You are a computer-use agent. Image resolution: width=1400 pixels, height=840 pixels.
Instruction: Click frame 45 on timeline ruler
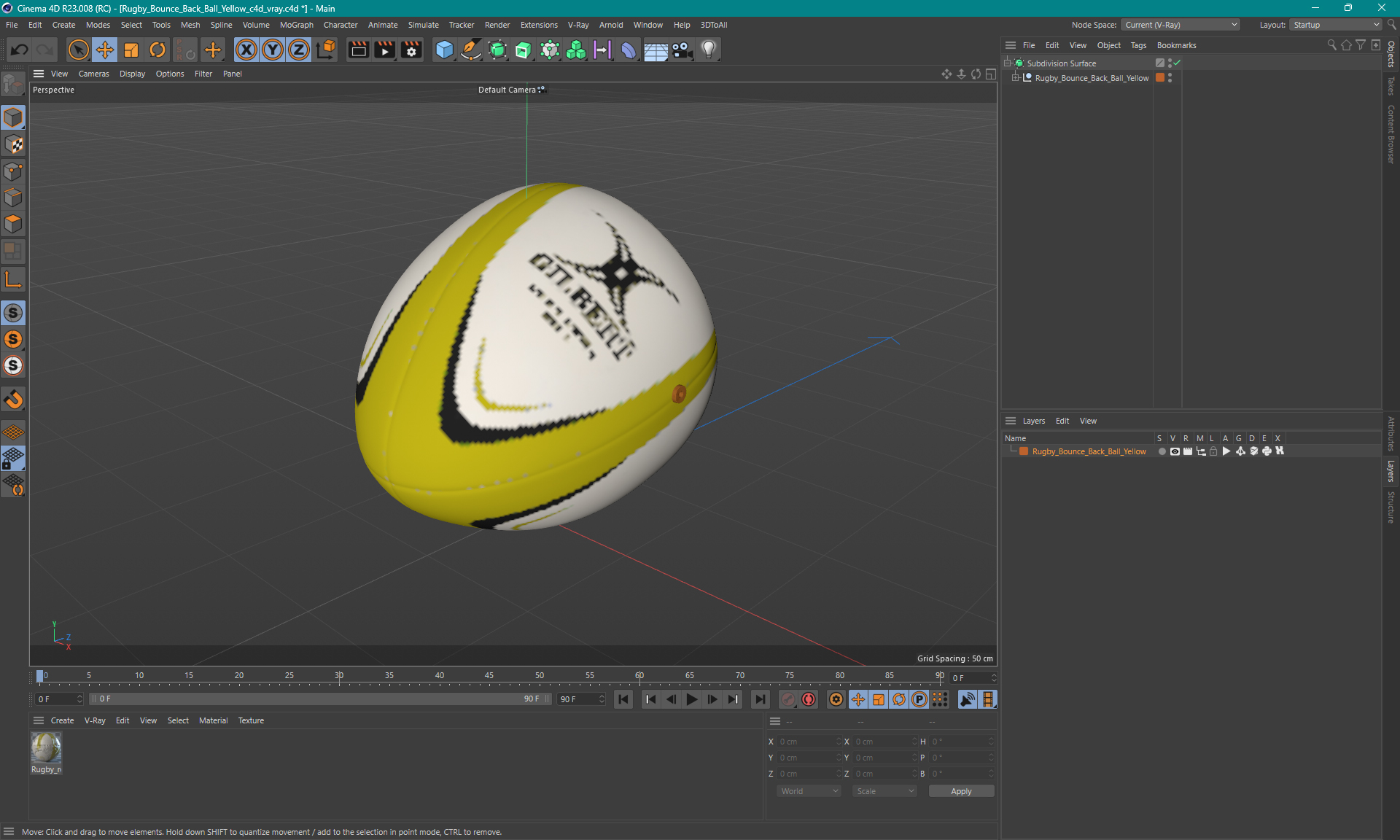[489, 677]
